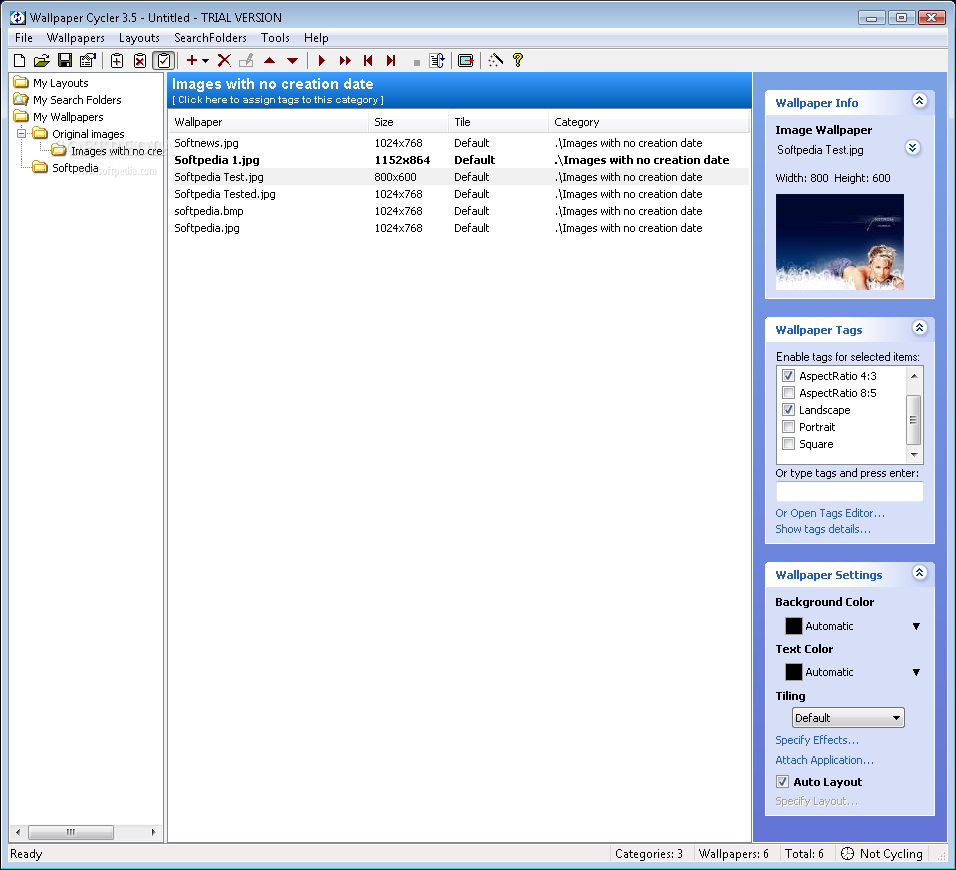Sort by the Category column header
Viewport: 956px width, 870px height.
[649, 122]
